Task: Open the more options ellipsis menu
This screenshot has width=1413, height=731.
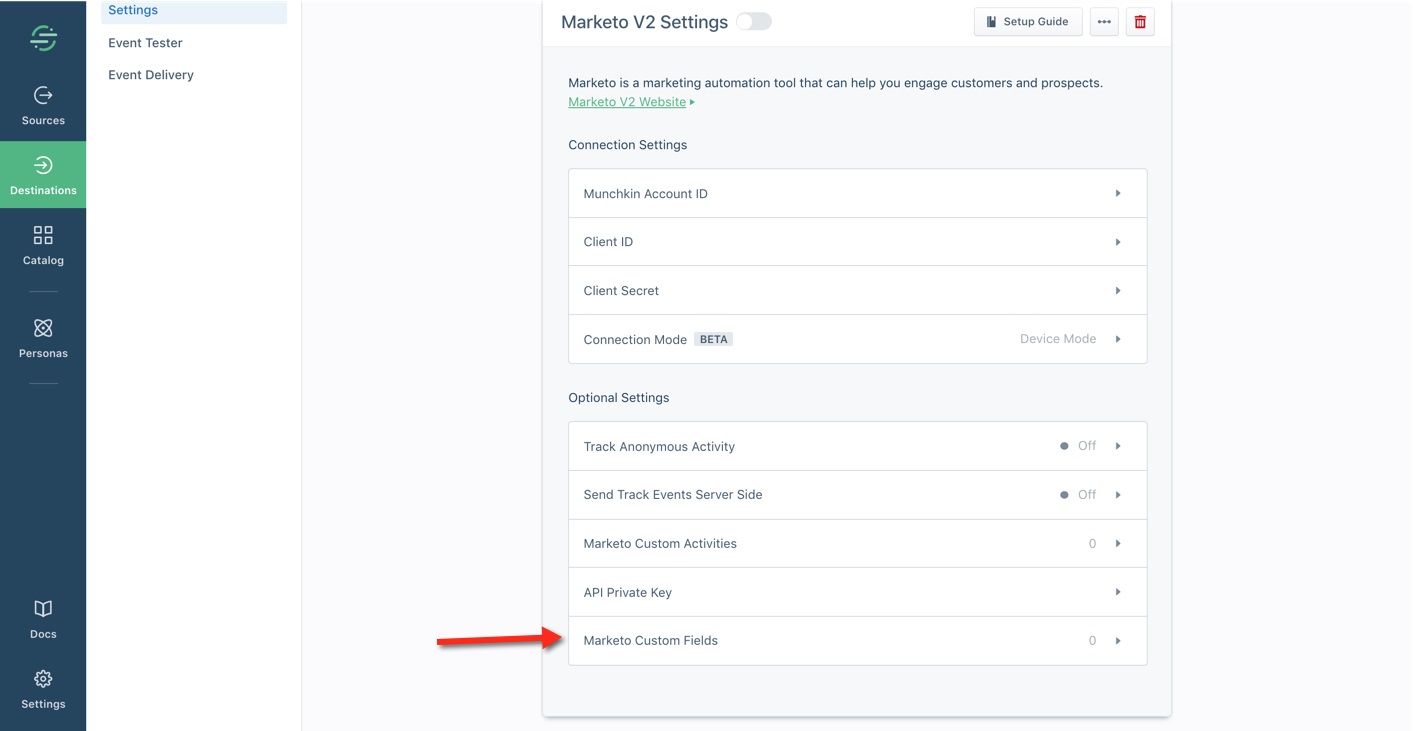Action: 1104,22
